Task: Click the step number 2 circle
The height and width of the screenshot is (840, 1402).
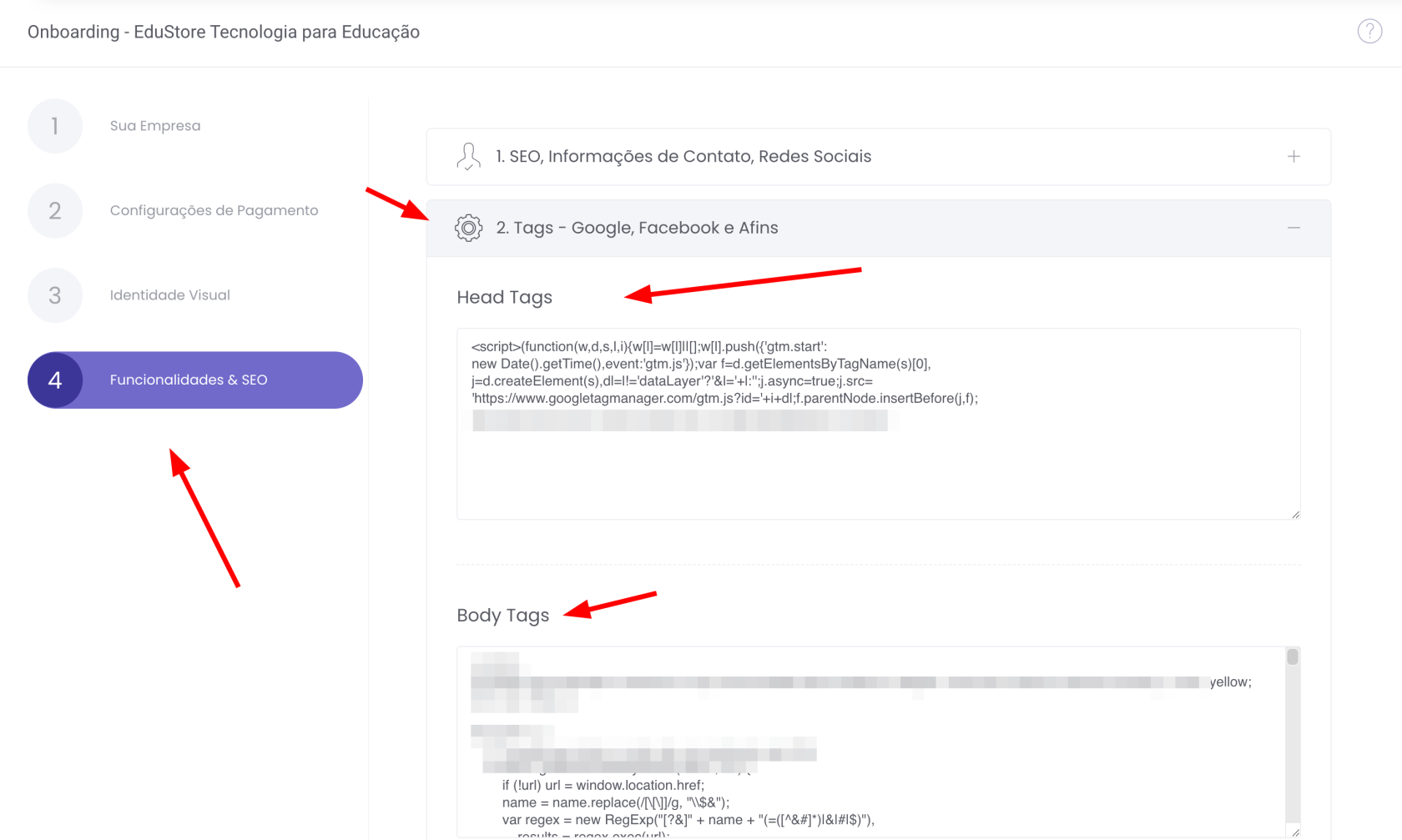Action: (55, 210)
